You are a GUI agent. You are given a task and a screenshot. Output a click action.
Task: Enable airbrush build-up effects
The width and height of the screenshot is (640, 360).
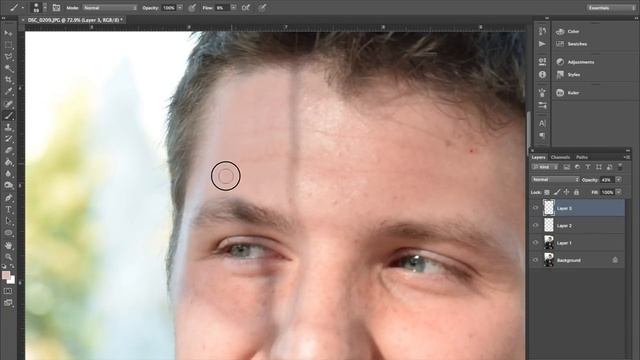(246, 8)
